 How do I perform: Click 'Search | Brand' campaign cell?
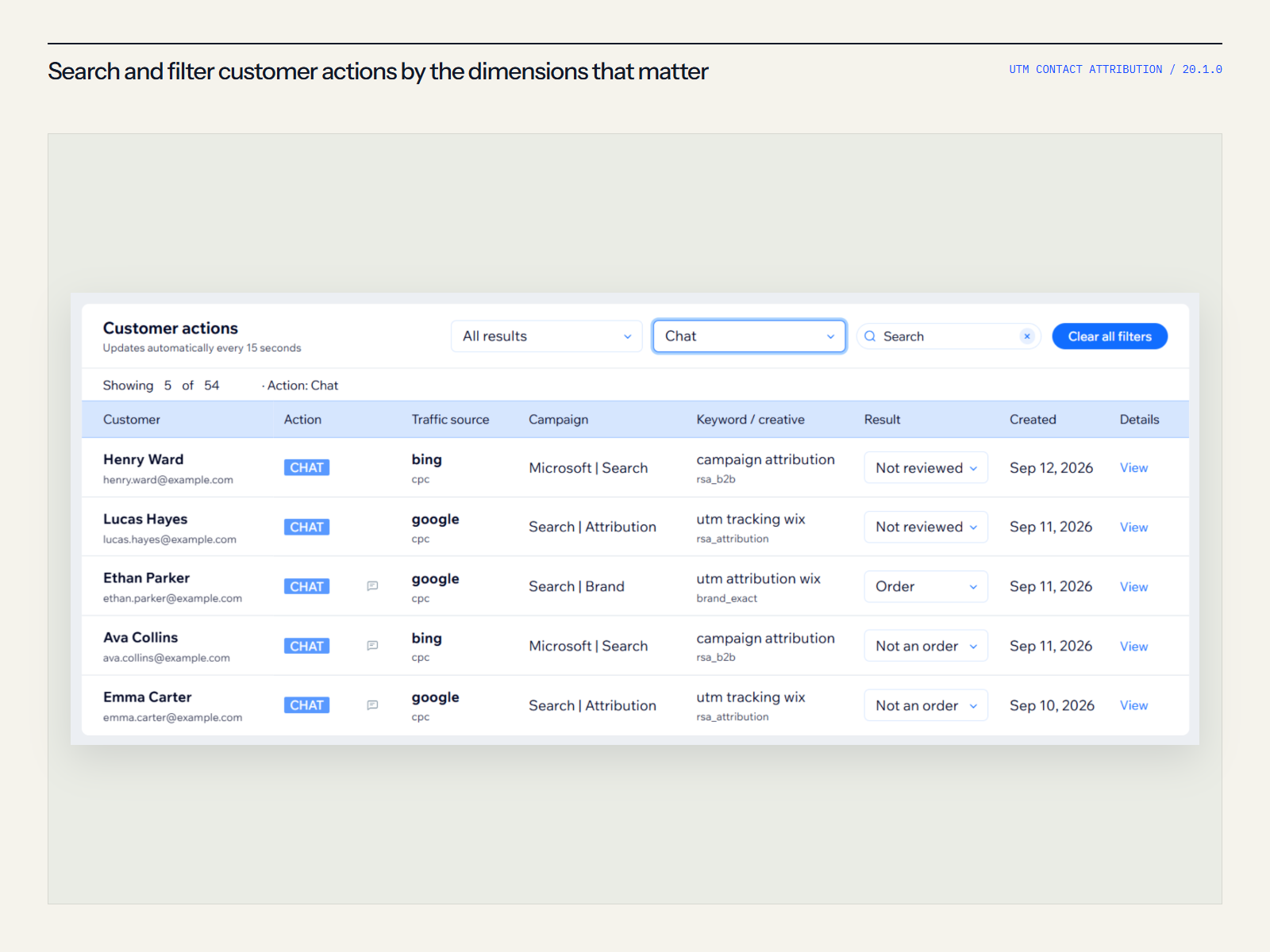click(x=576, y=586)
